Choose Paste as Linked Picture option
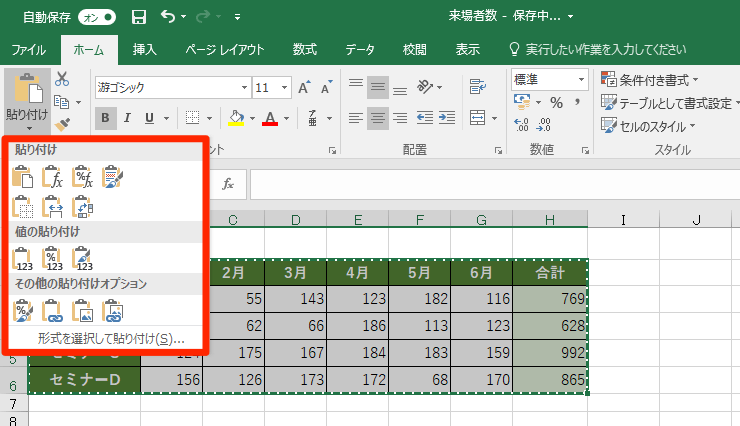 112,311
